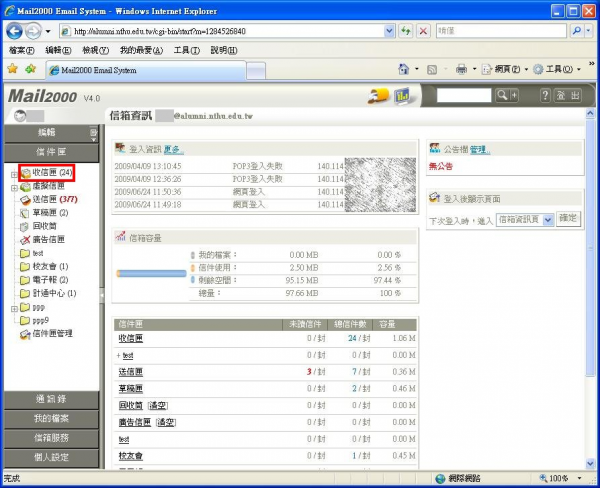Open the 回收筒 trash folder icon

(x=25, y=227)
